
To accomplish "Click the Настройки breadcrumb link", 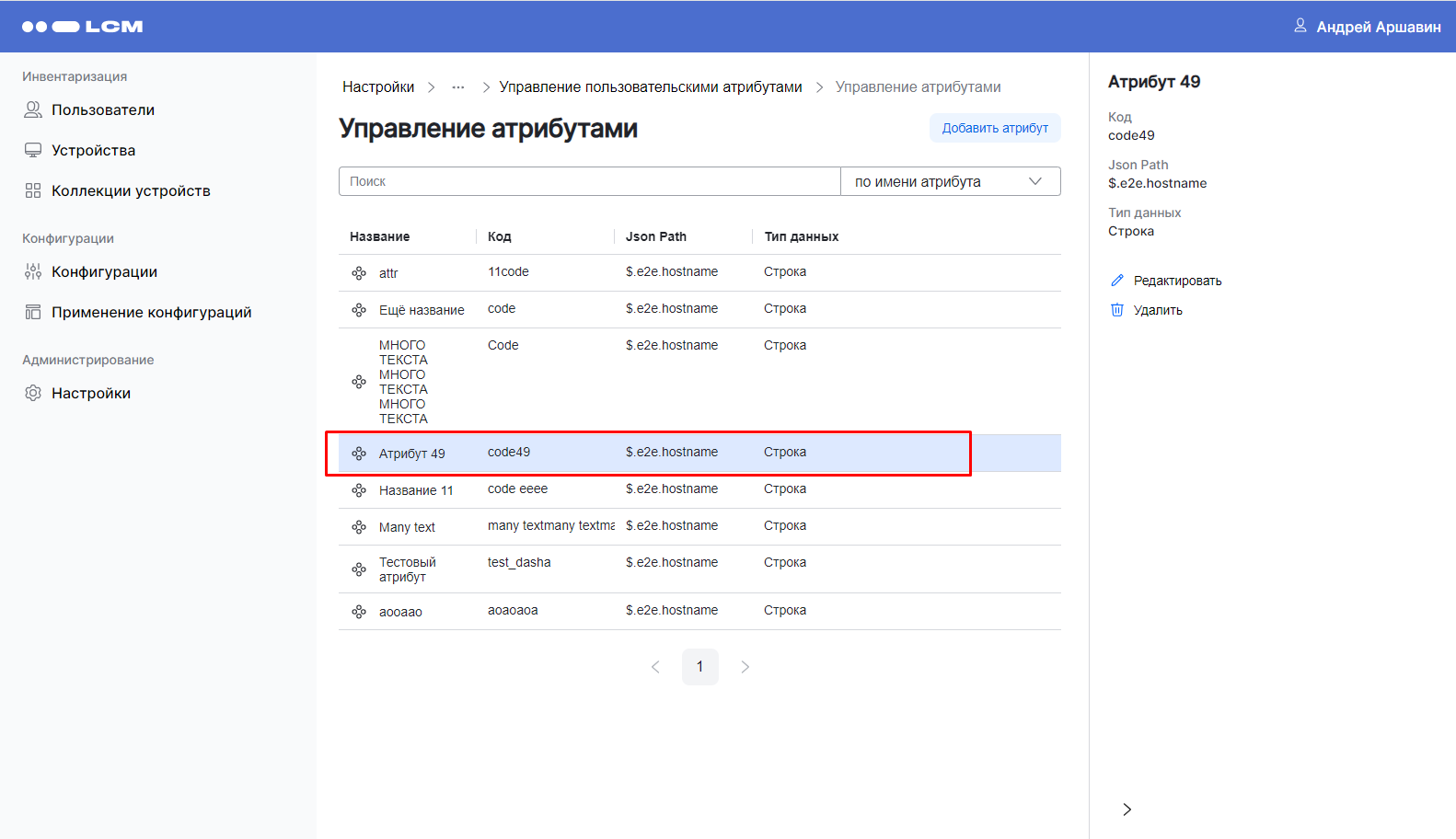I will [x=378, y=87].
